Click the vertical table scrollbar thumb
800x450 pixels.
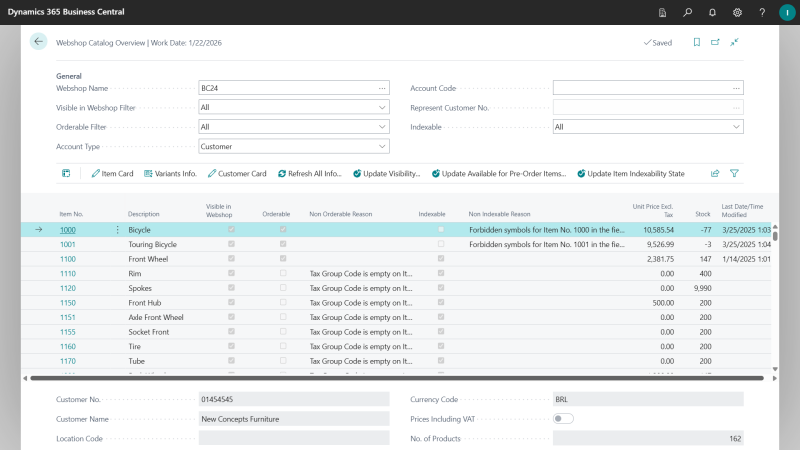pos(775,236)
